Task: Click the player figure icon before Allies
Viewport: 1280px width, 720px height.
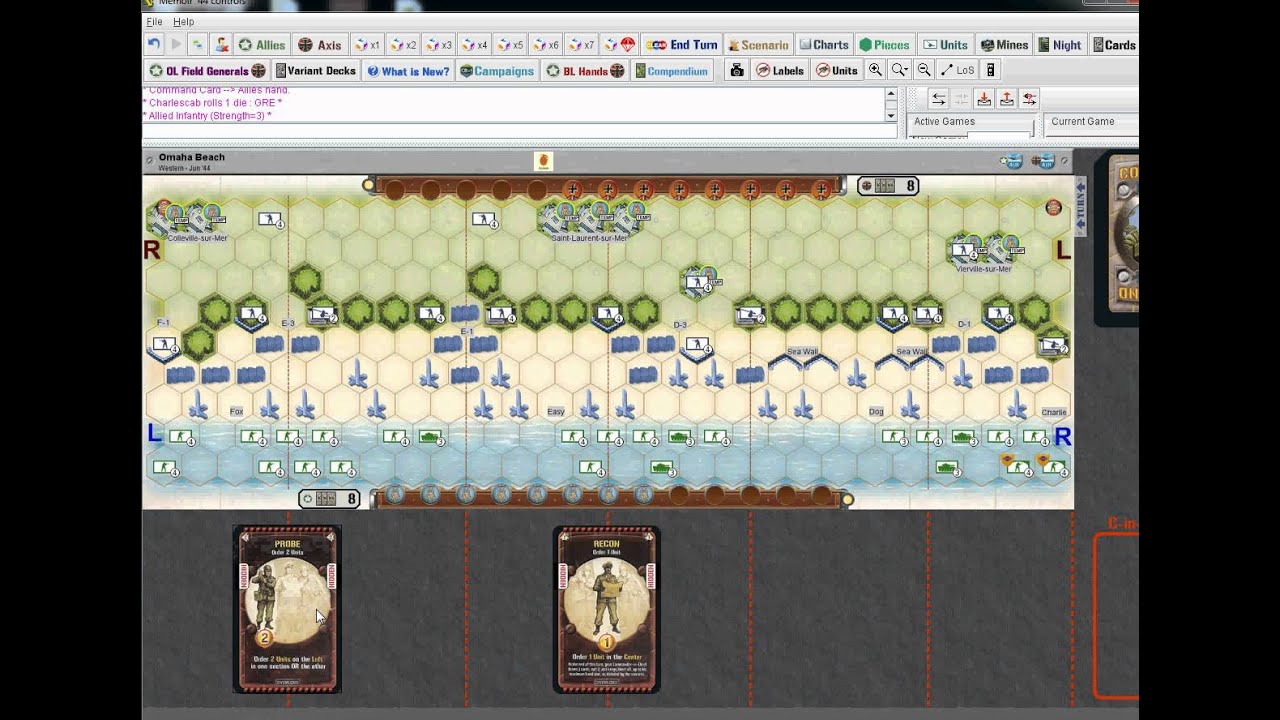Action: click(x=222, y=45)
